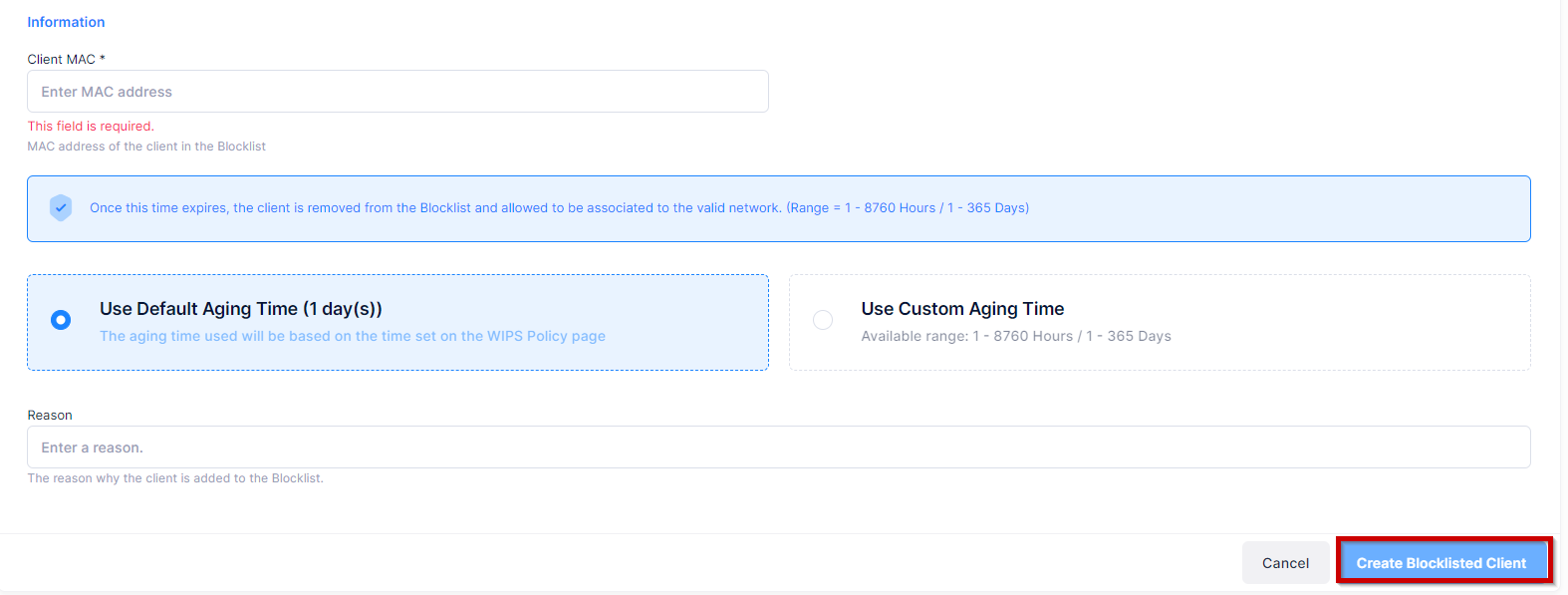Click the shield checkmark icon in info banner

[x=61, y=207]
